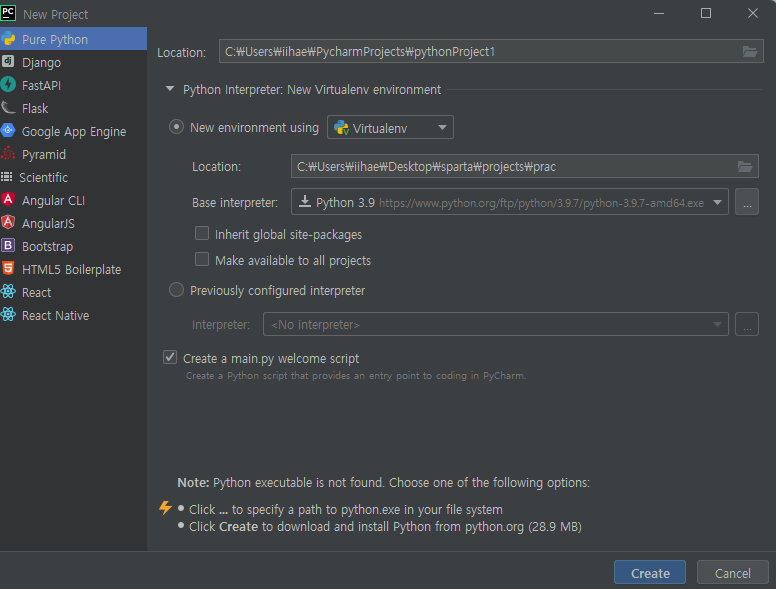Browse folder icon for project Location
The width and height of the screenshot is (776, 589).
[750, 51]
